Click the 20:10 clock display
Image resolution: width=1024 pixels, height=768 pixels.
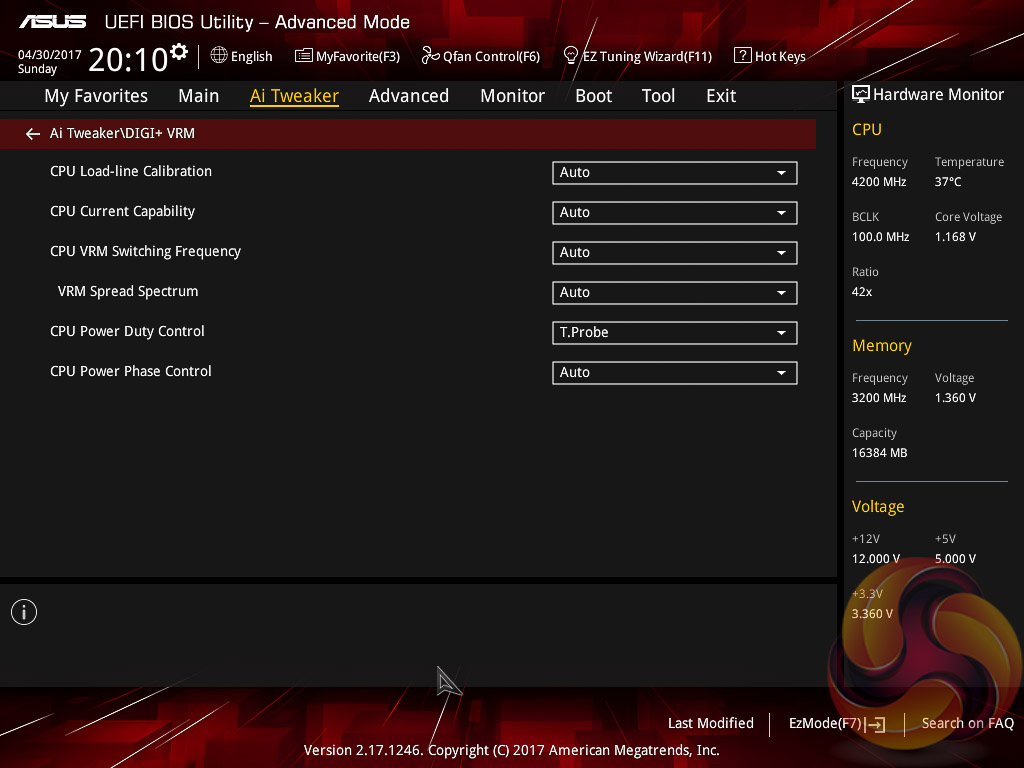click(x=128, y=60)
